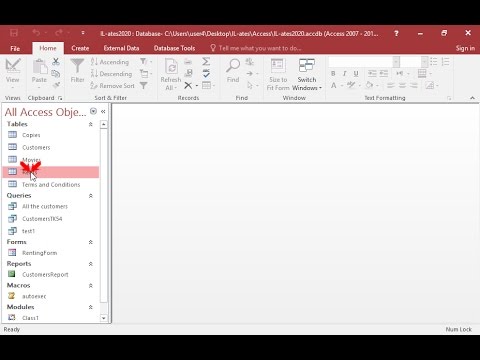The width and height of the screenshot is (480, 360).
Task: Click the CustomersReport report icon
Action: 12,274
